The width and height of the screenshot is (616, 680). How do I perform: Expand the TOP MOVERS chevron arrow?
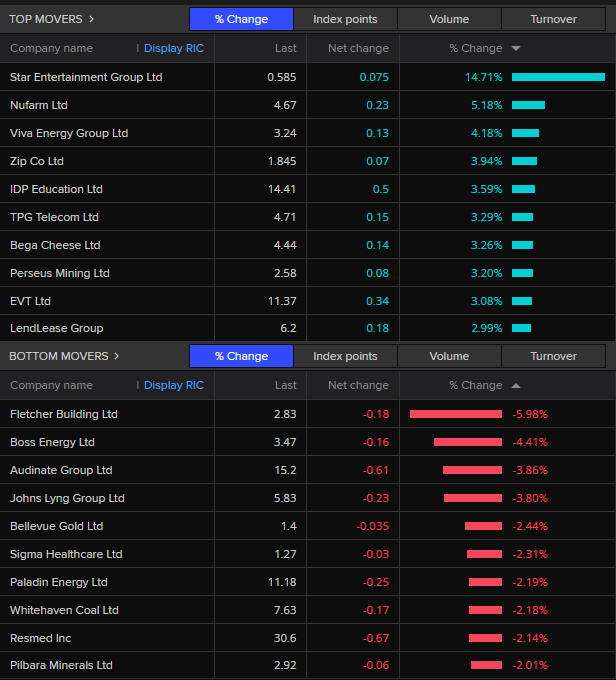click(91, 19)
